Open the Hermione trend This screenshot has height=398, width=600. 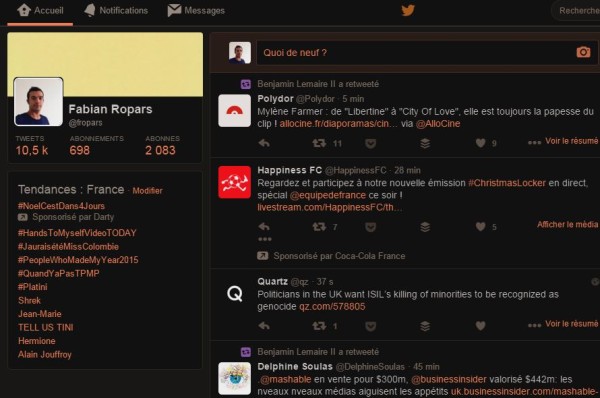(37, 341)
